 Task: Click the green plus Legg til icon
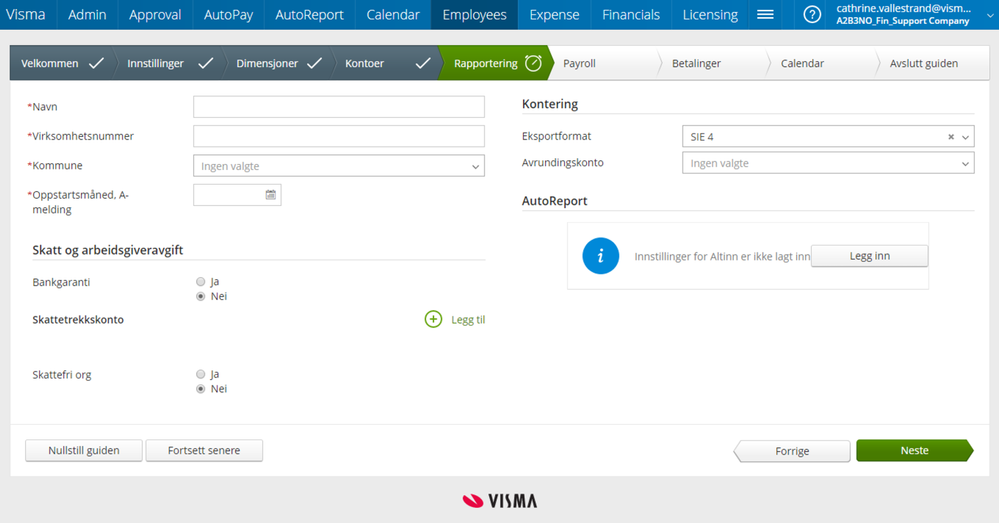(433, 319)
